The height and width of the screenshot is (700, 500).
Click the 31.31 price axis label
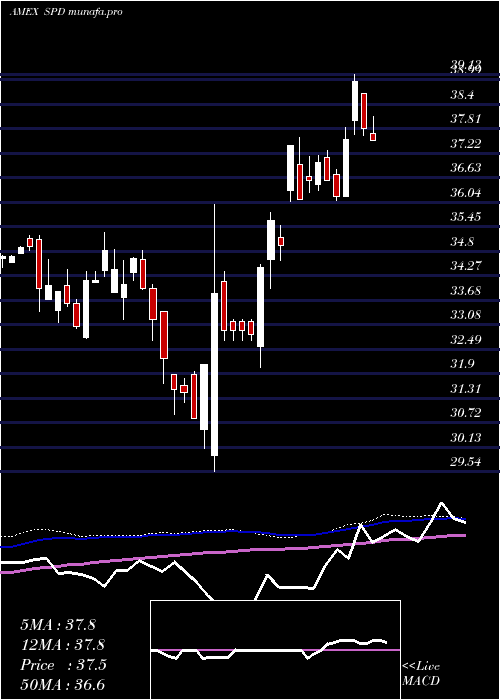coord(465,389)
